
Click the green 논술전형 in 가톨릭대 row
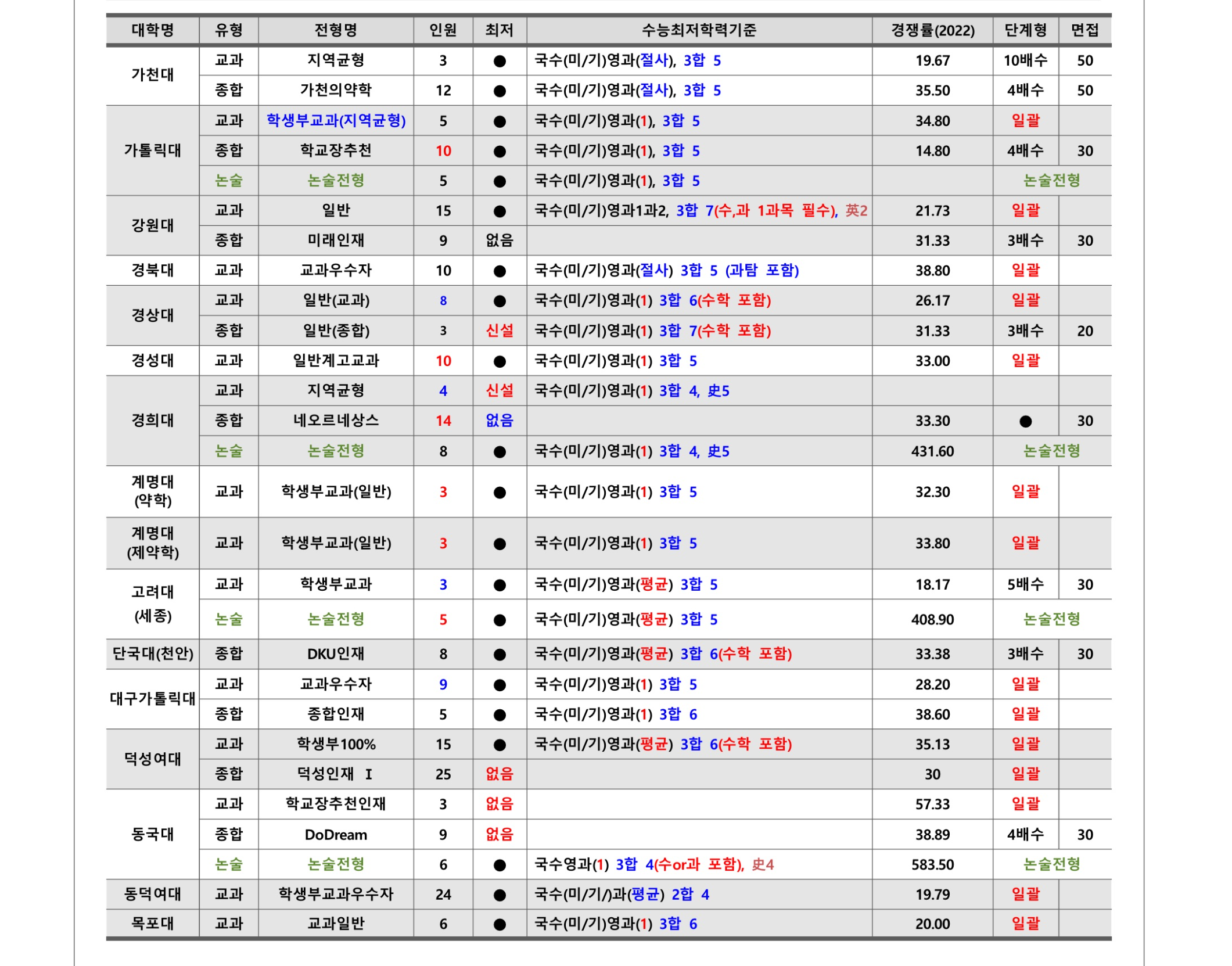[336, 180]
